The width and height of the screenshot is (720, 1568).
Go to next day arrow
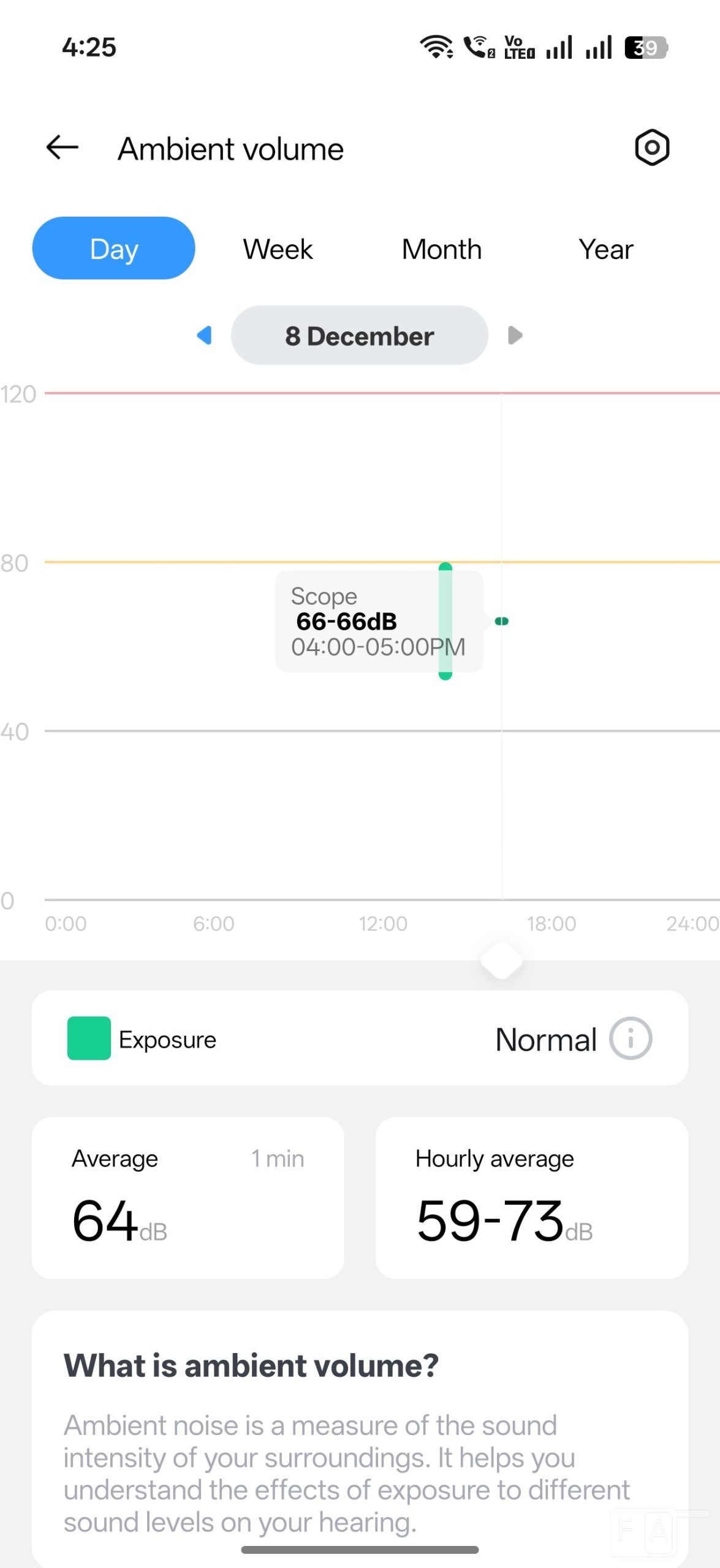tap(515, 335)
